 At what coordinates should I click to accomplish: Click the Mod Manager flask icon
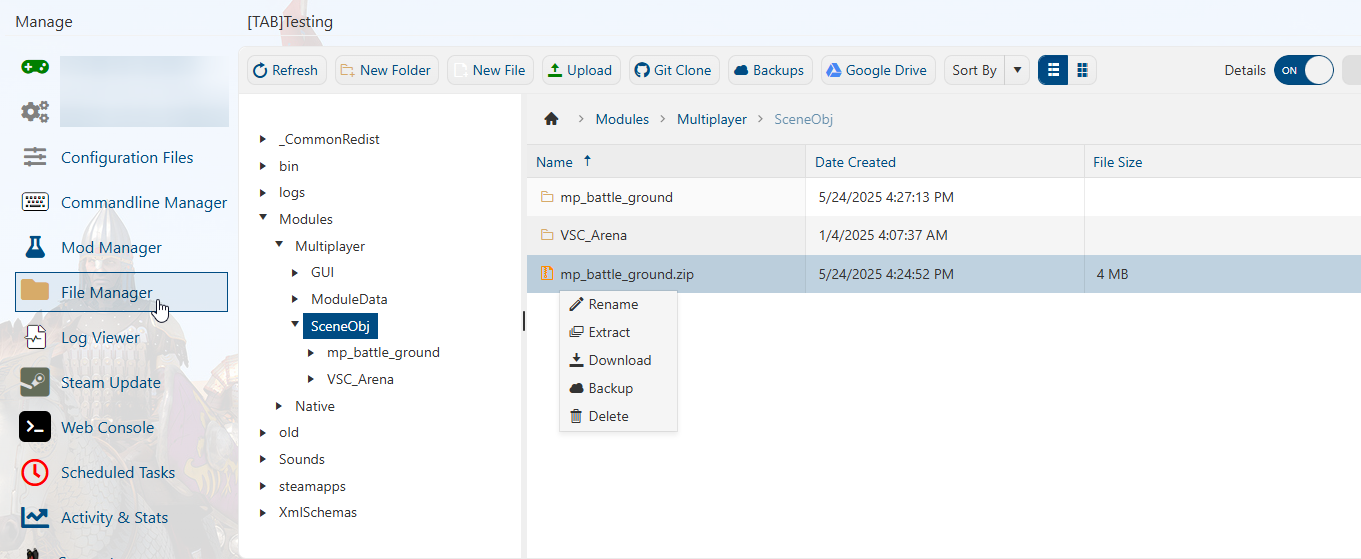click(35, 247)
